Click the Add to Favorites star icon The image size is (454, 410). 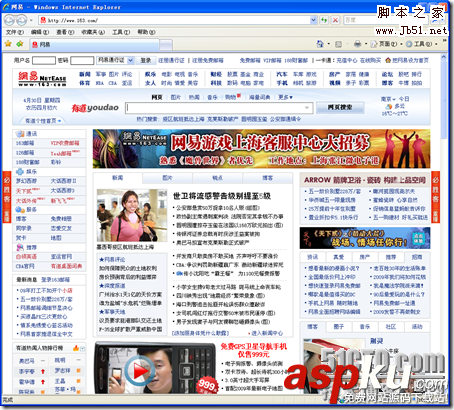pos(20,44)
